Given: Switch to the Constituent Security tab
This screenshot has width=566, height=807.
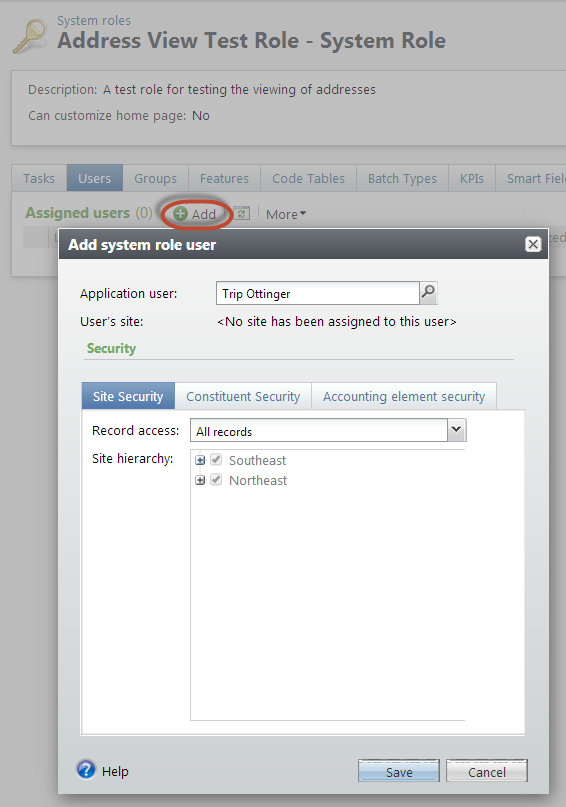Looking at the screenshot, I should 243,396.
